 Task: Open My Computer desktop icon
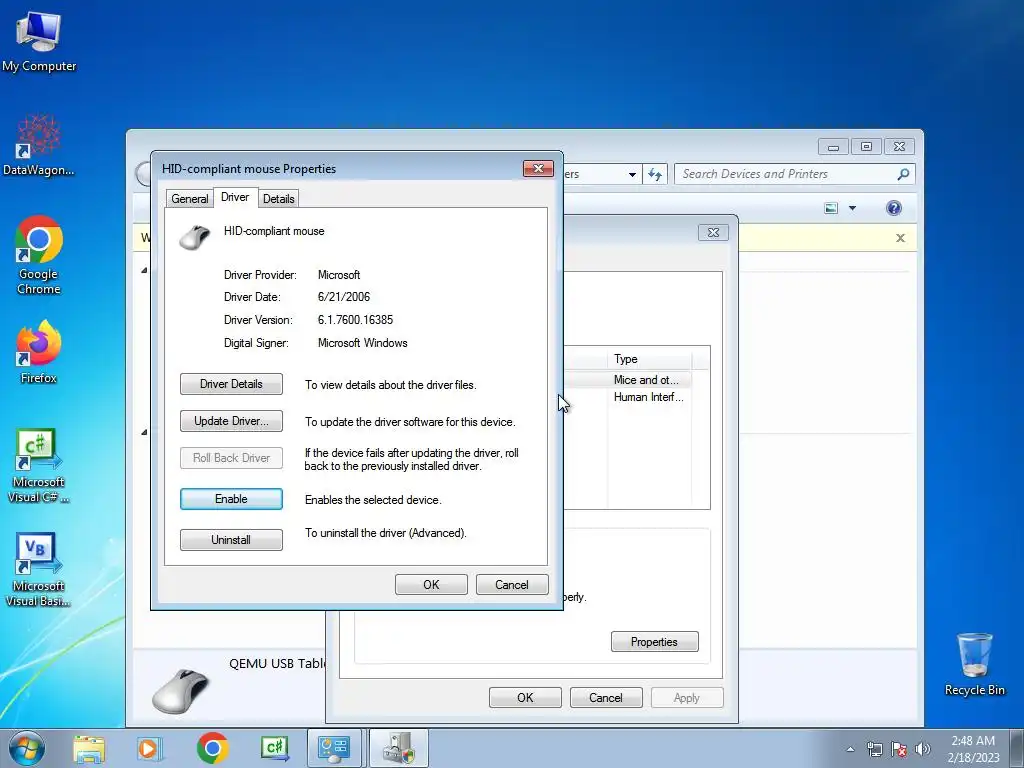pos(39,42)
